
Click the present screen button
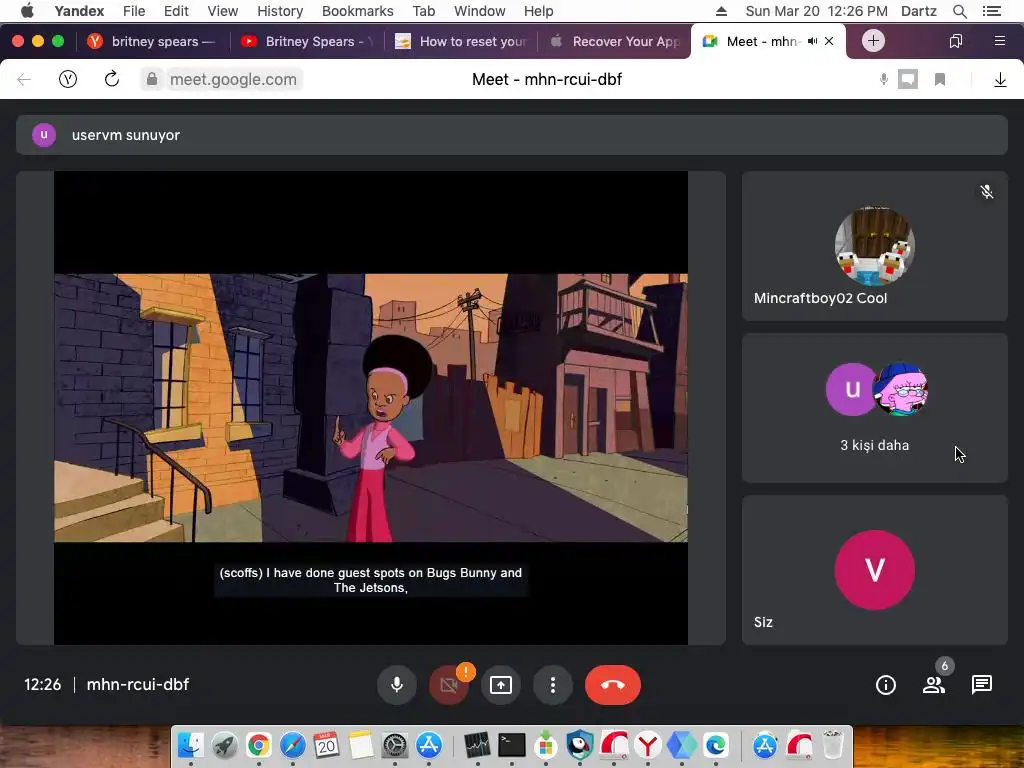501,684
